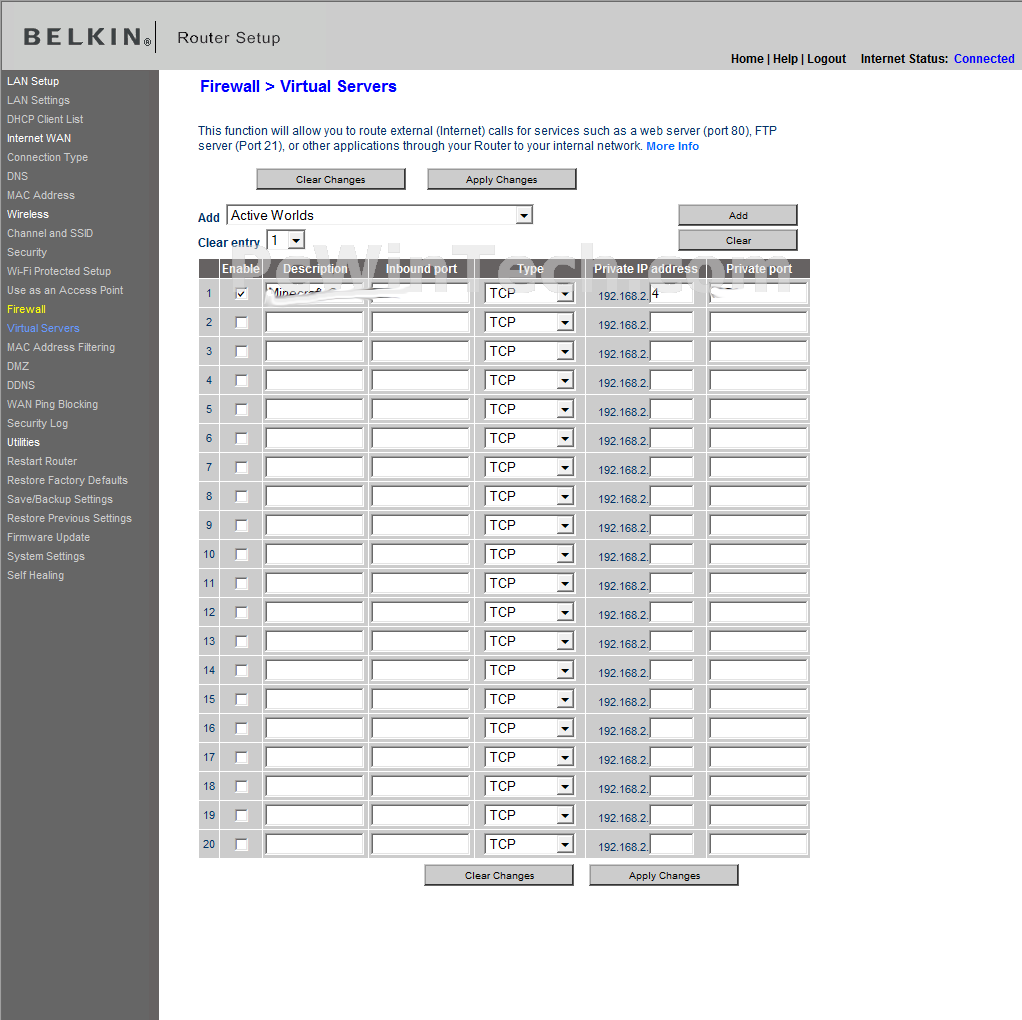The image size is (1022, 1020).
Task: Open DMZ settings
Action: click(18, 366)
